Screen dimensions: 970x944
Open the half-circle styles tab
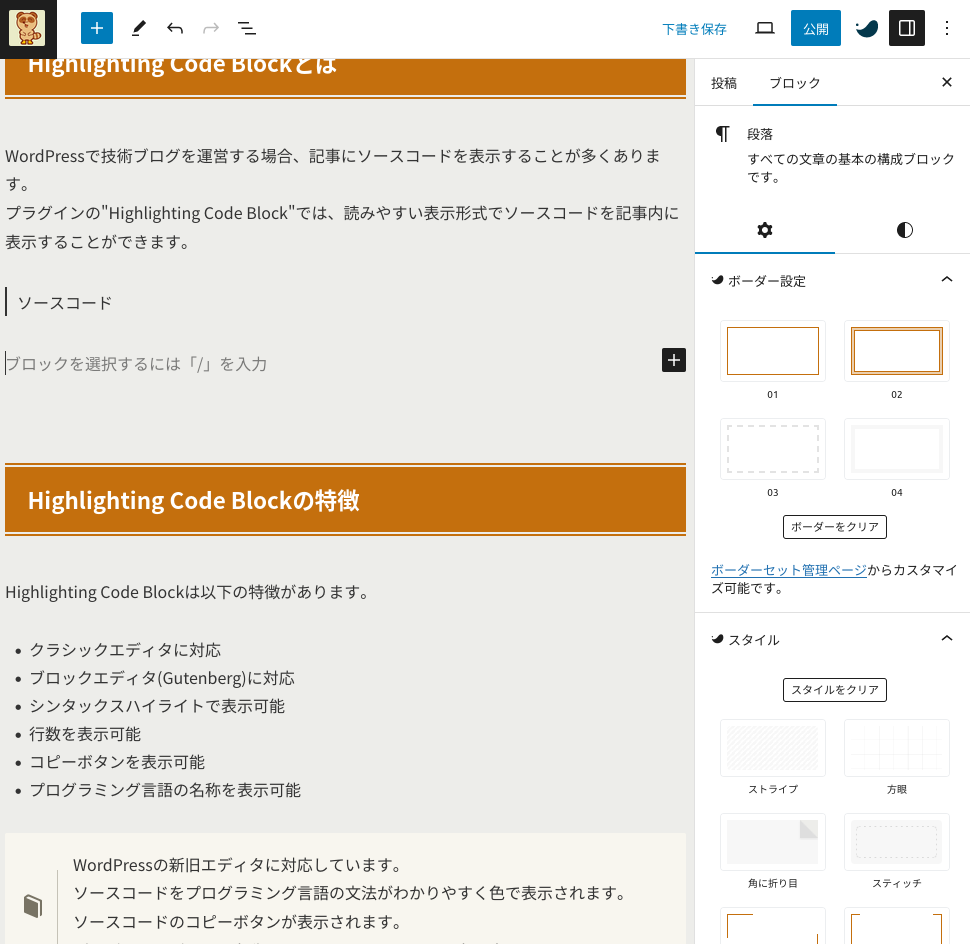point(904,230)
